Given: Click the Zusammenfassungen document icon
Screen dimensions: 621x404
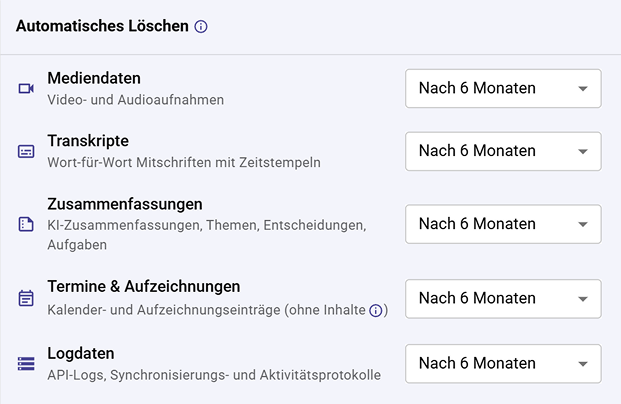Looking at the screenshot, I should (26, 224).
